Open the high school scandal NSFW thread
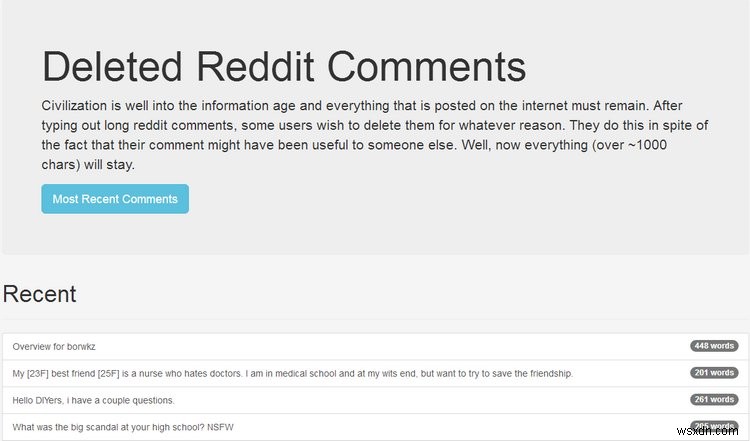Image resolution: width=750 pixels, height=441 pixels. [123, 427]
